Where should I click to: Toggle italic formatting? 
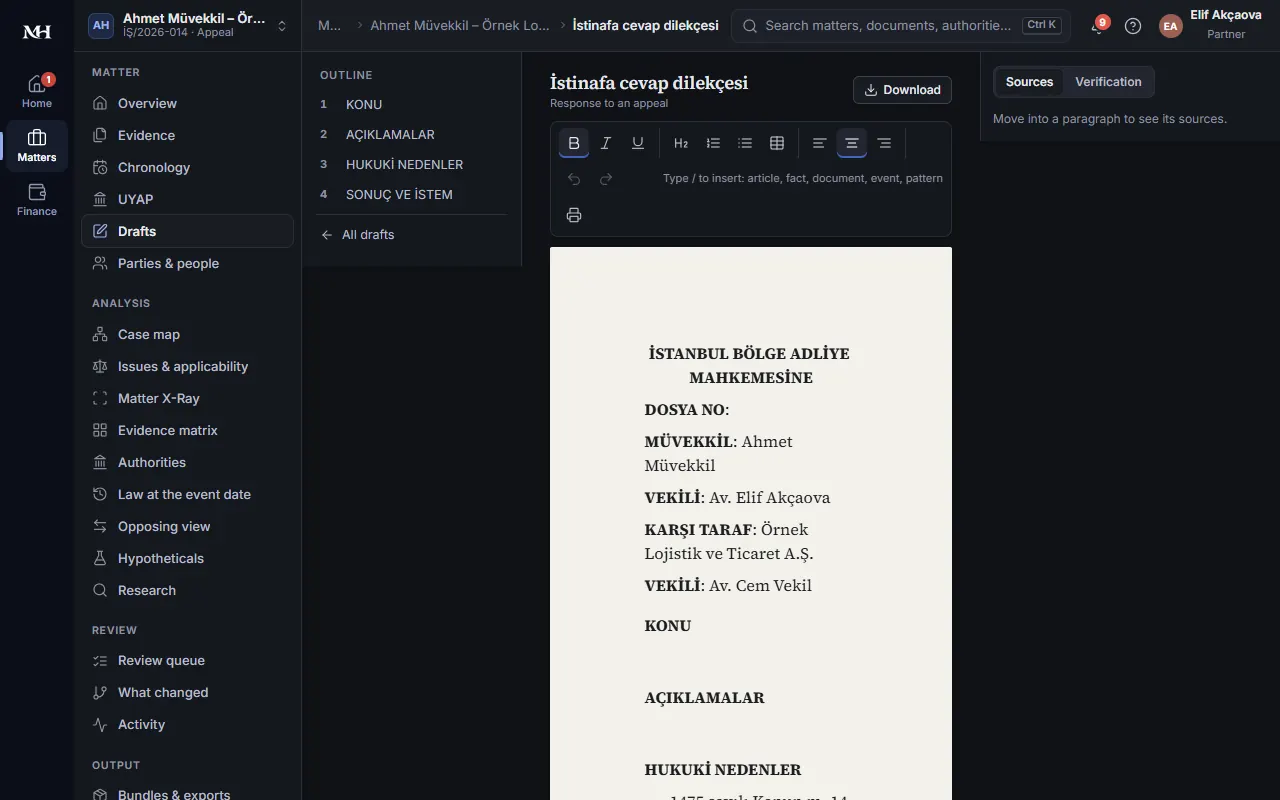(x=606, y=143)
